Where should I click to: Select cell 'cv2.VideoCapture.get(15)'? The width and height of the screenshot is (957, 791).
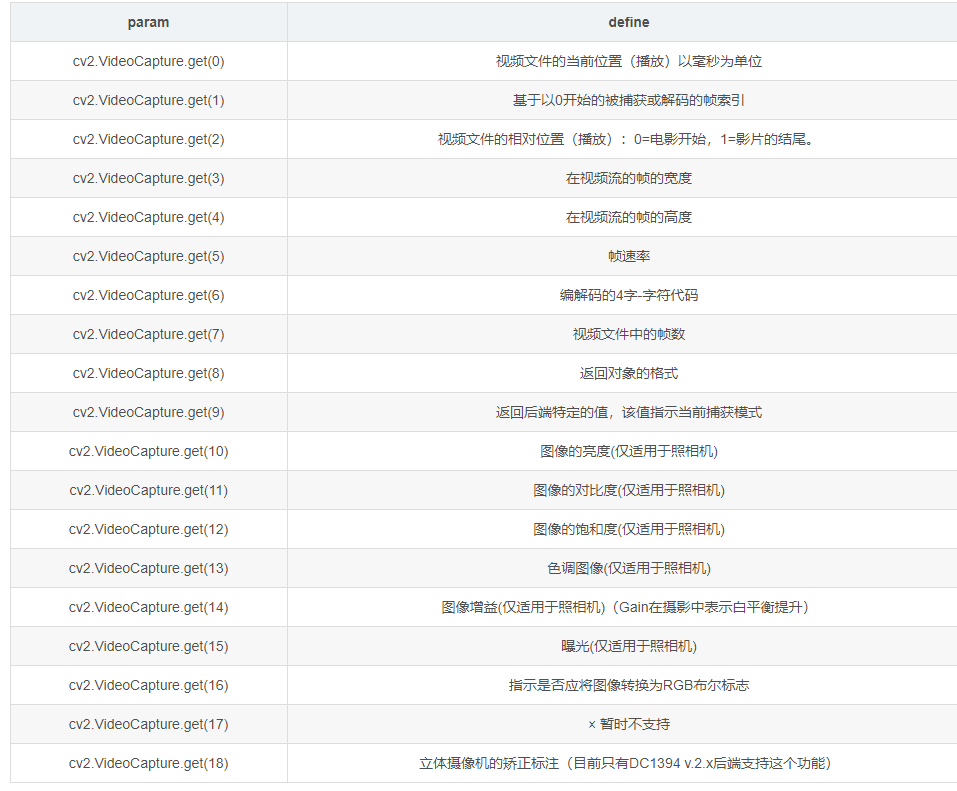pos(148,647)
